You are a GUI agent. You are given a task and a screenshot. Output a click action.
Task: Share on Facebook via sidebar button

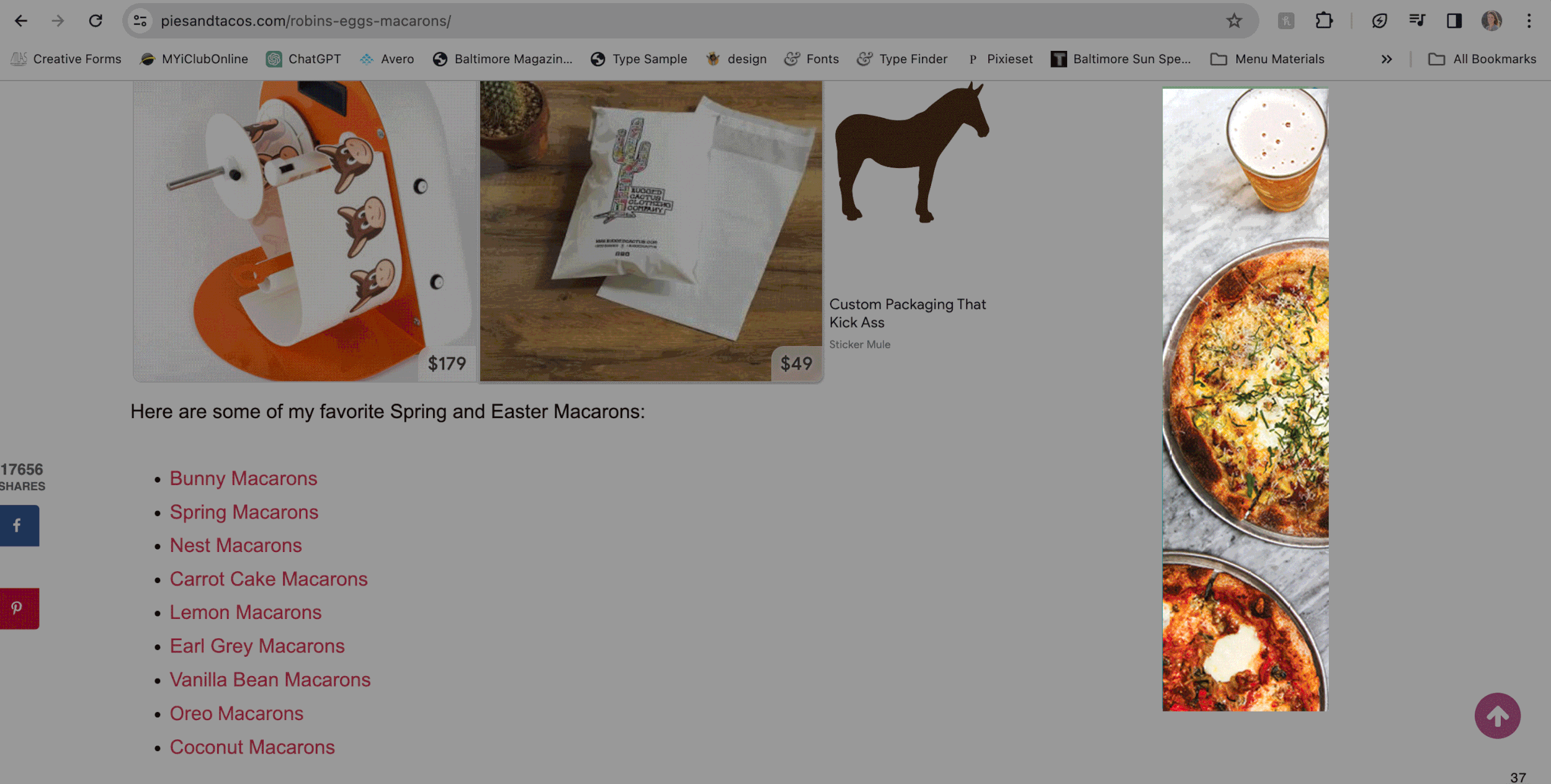19,525
